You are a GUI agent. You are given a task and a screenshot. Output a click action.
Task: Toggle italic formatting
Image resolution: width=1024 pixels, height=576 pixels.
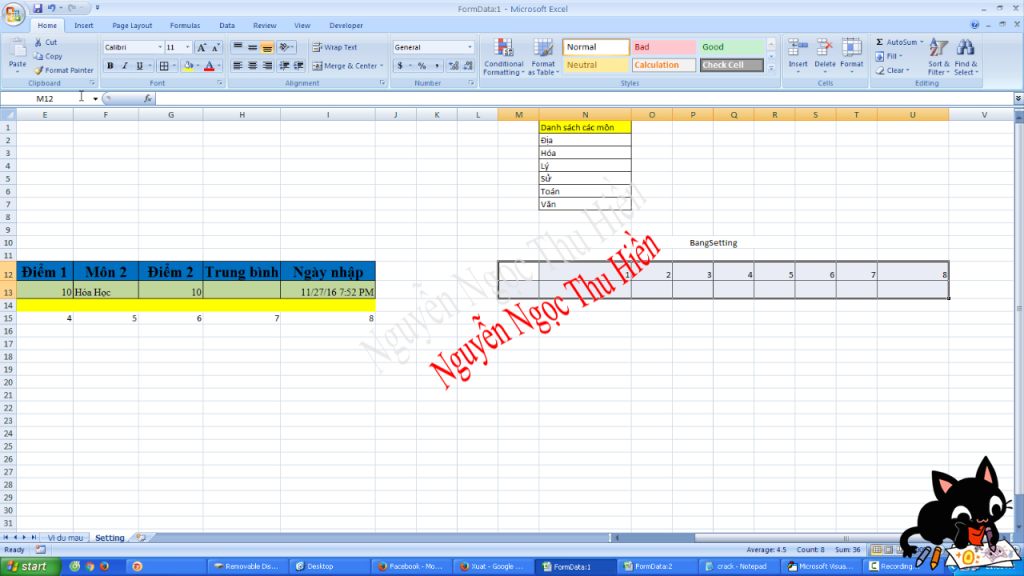pos(126,66)
